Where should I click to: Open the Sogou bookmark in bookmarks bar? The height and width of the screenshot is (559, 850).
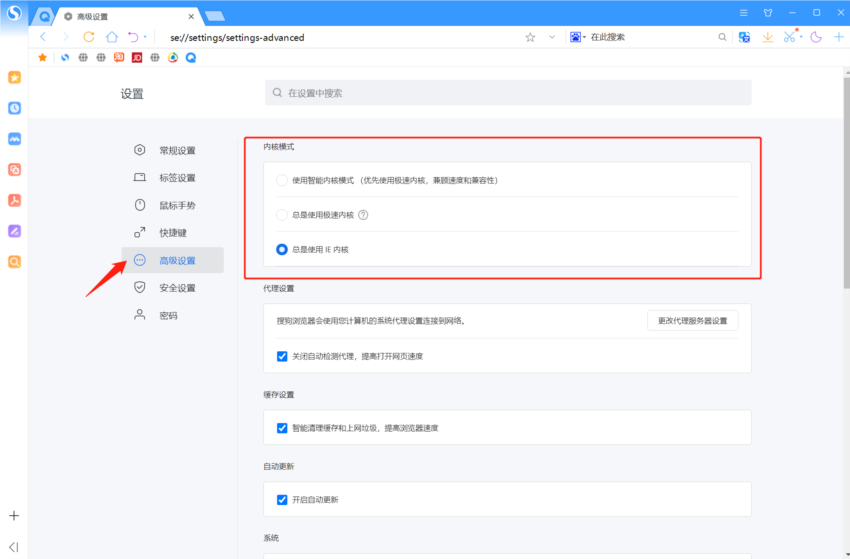tap(65, 57)
